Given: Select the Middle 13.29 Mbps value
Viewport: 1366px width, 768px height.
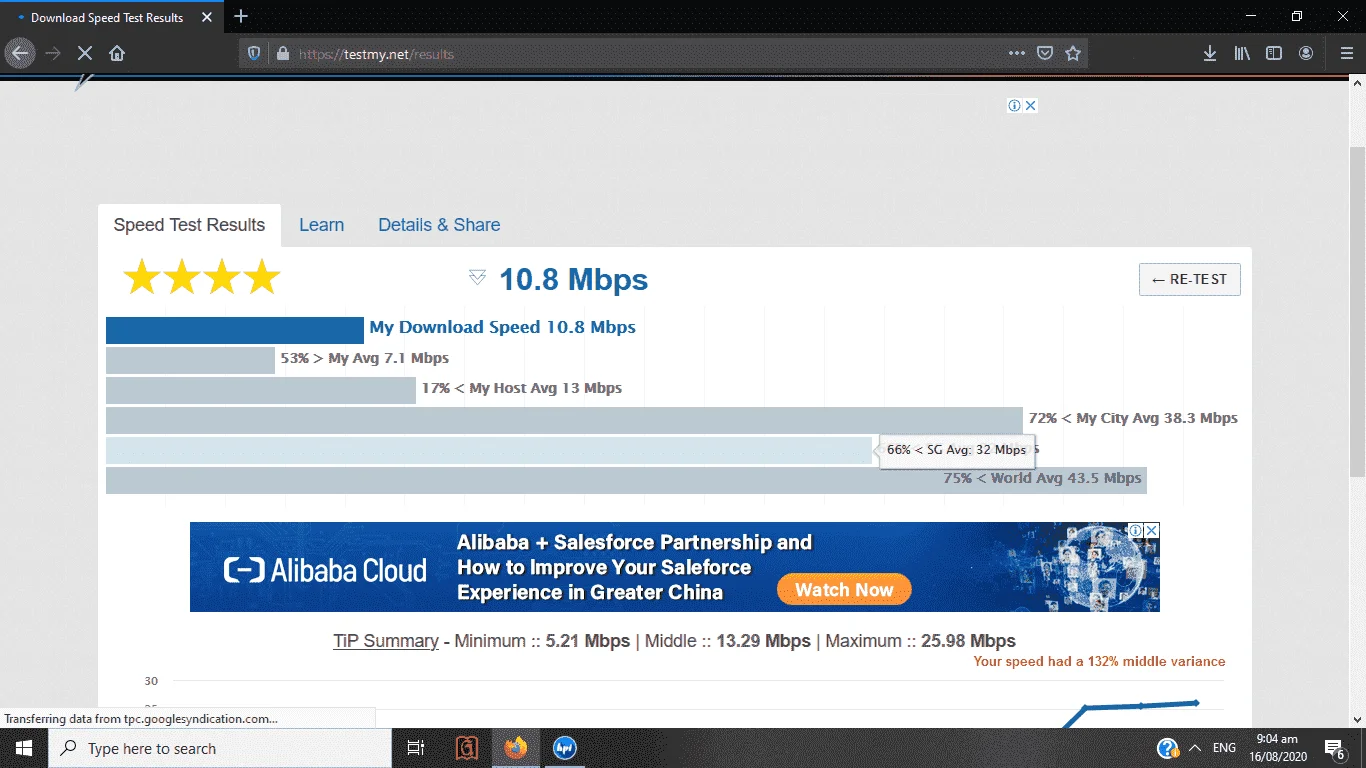Looking at the screenshot, I should [763, 641].
